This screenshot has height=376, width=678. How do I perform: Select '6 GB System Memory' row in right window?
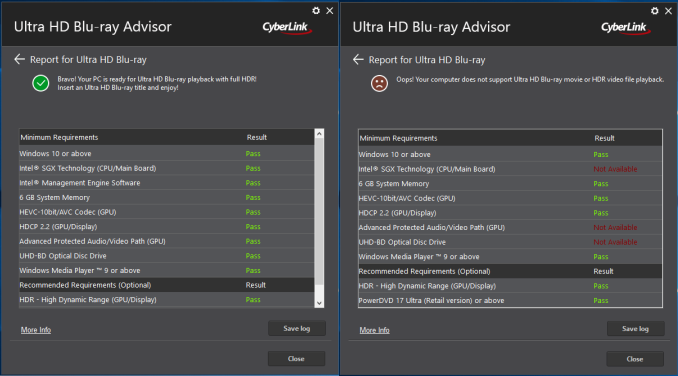pyautogui.click(x=510, y=184)
